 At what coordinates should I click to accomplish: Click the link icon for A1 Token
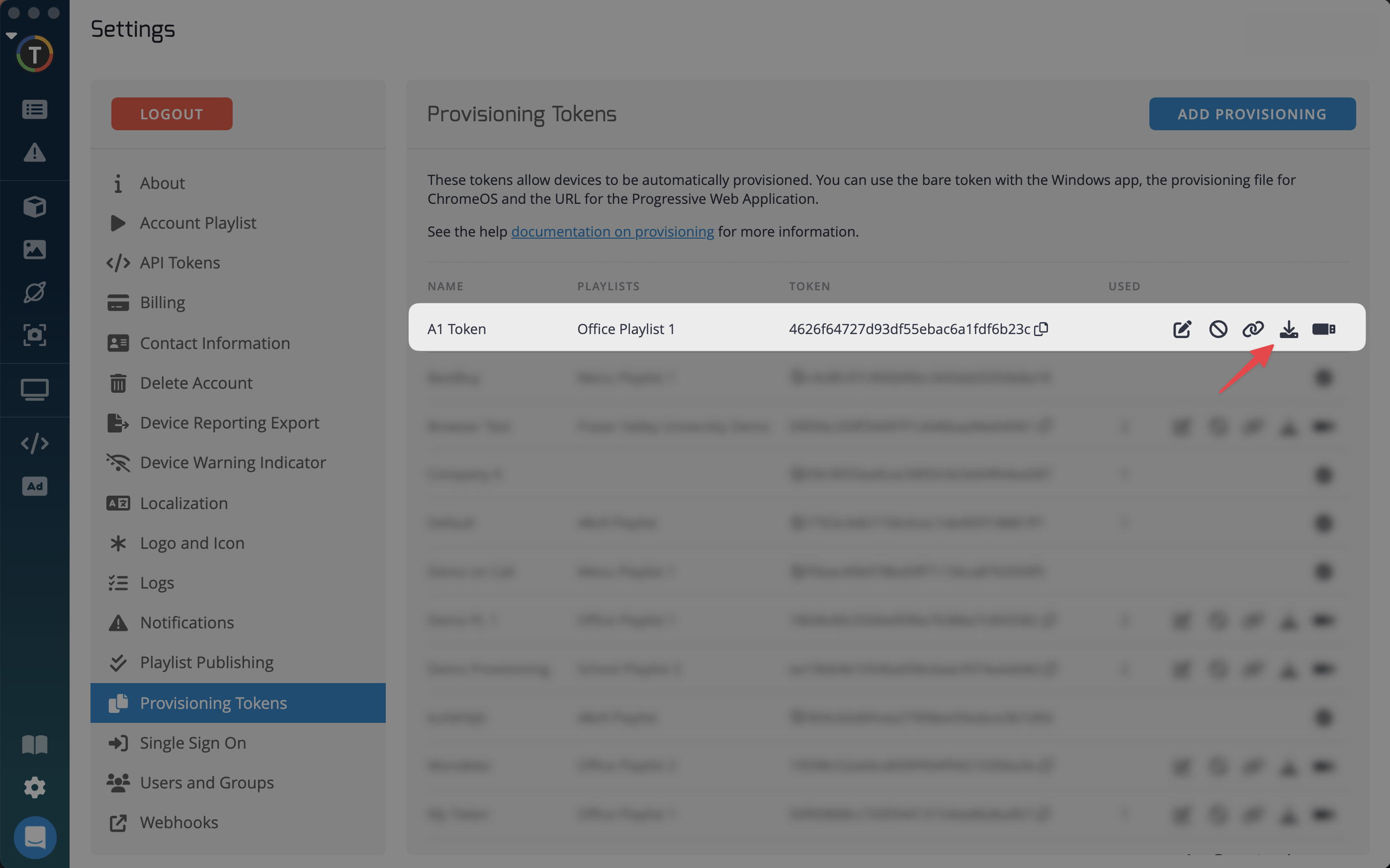[x=1253, y=329]
